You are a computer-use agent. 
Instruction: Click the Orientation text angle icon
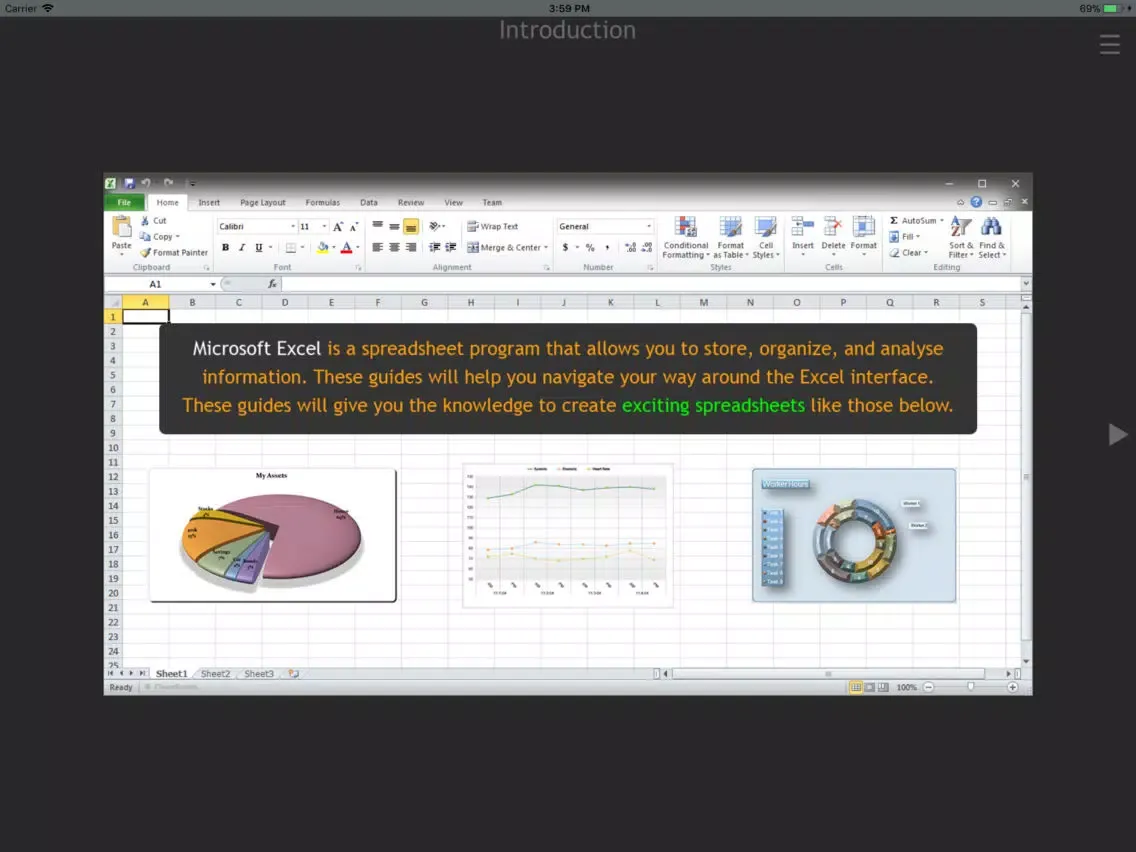click(435, 227)
